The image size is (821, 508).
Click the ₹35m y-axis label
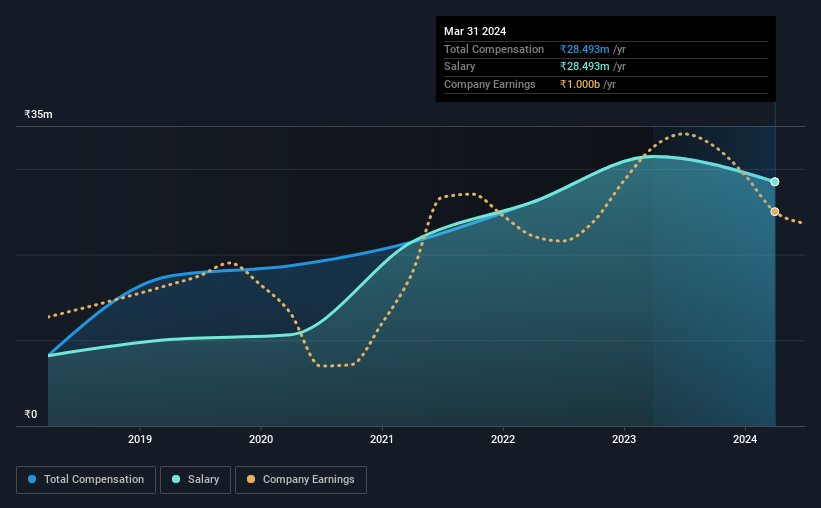click(x=38, y=114)
